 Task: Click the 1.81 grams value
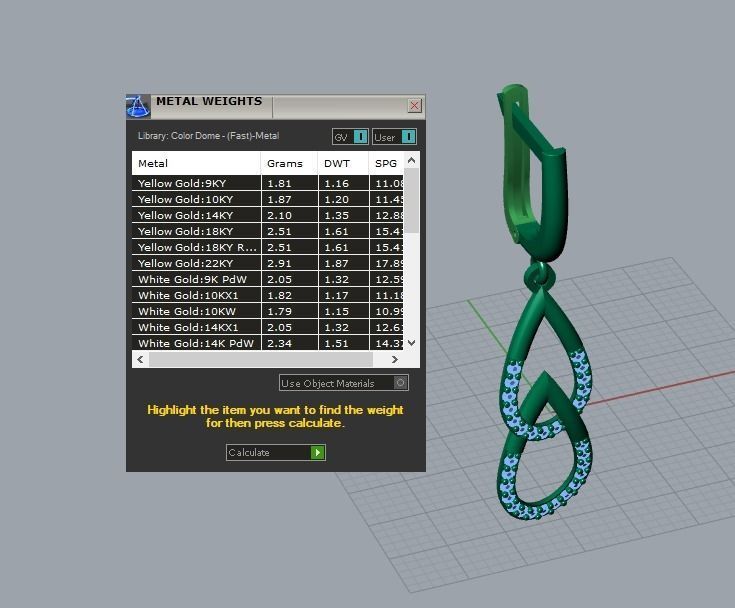(279, 183)
